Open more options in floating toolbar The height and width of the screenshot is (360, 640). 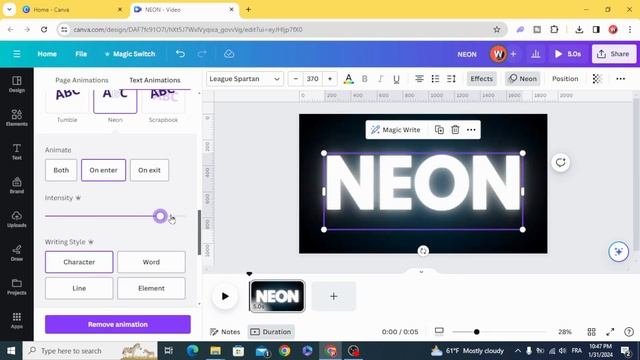coord(471,130)
